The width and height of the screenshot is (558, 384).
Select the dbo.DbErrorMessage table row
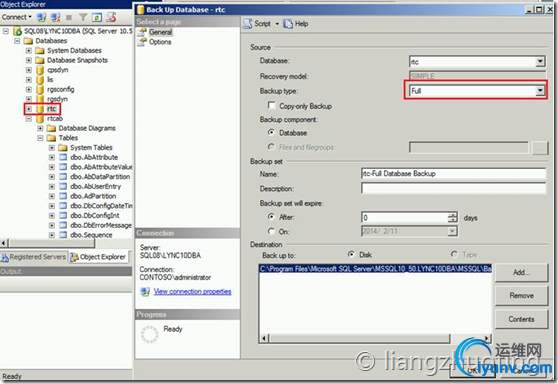(101, 225)
